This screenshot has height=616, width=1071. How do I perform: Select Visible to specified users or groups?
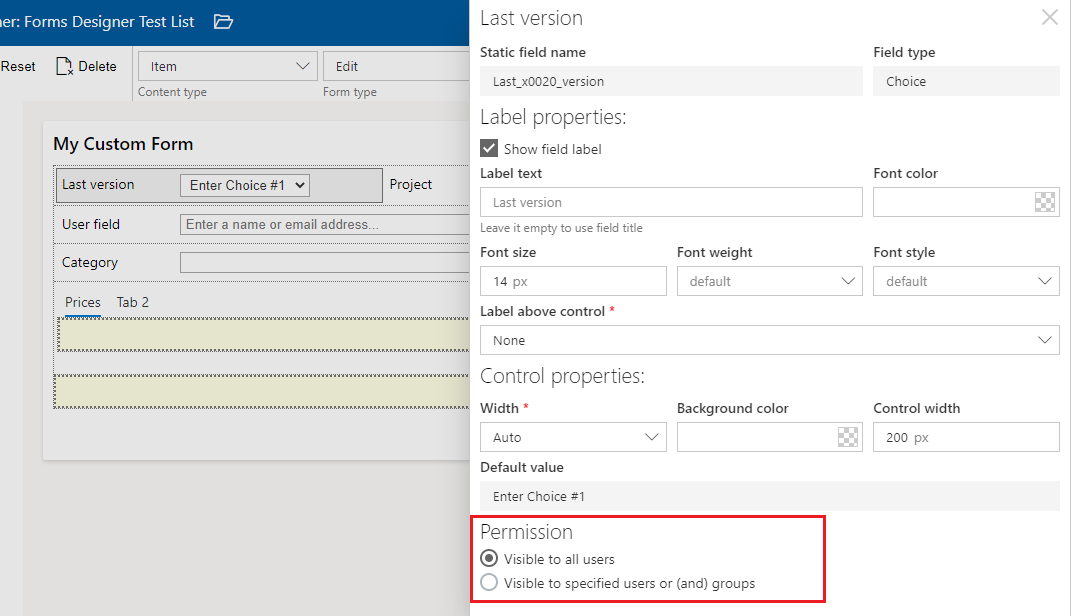[489, 583]
